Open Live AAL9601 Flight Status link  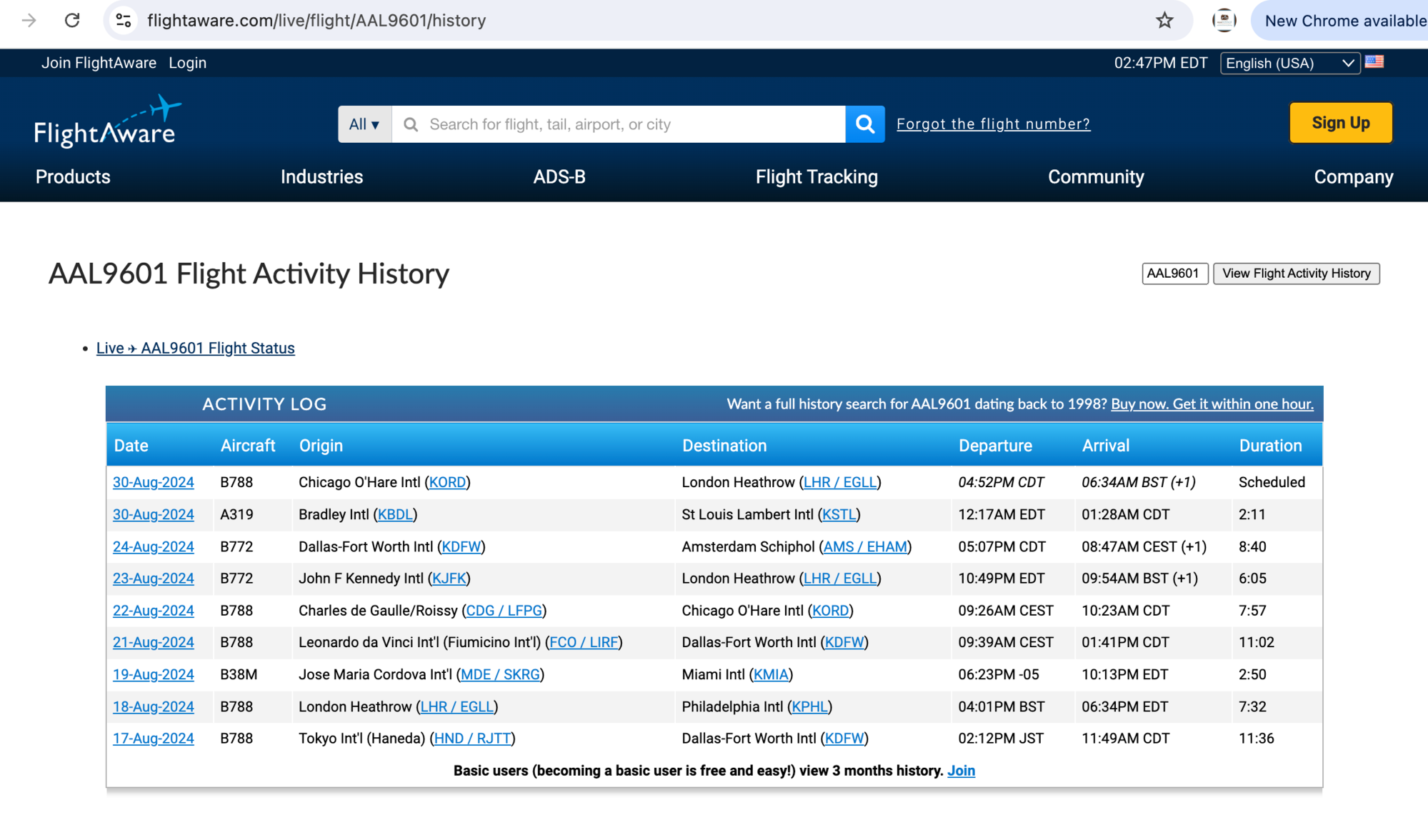(x=195, y=348)
